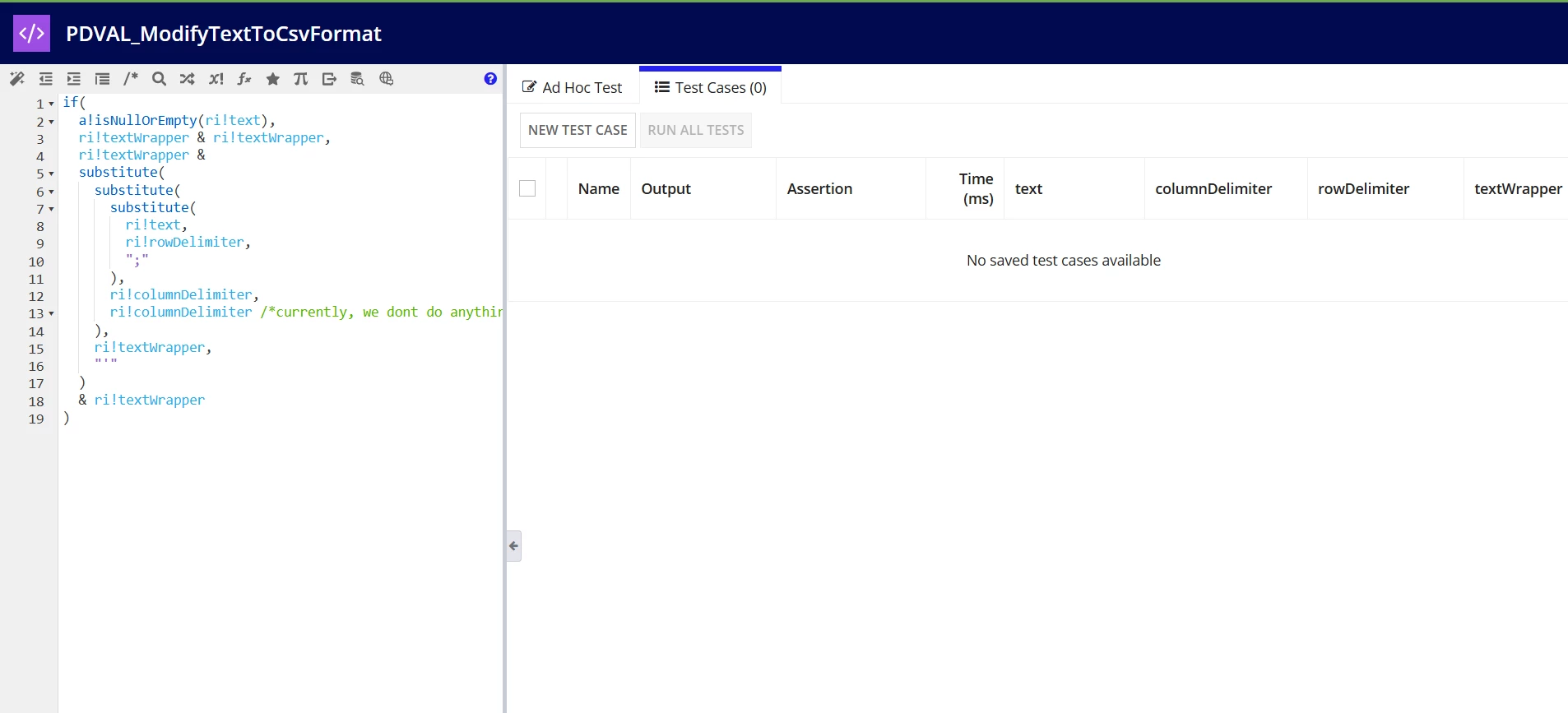Viewport: 1568px width, 713px height.
Task: Click ri!textWrapper on code line 18
Action: point(150,400)
